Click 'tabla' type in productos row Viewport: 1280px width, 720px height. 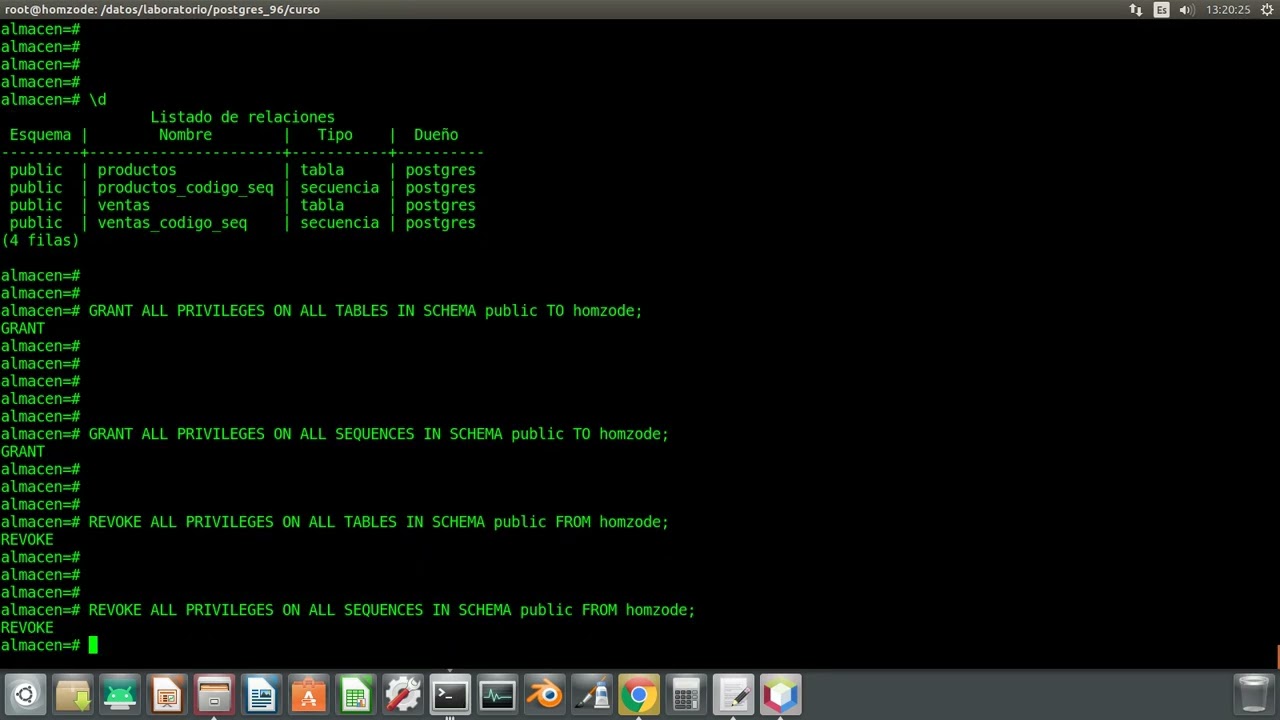(x=322, y=170)
